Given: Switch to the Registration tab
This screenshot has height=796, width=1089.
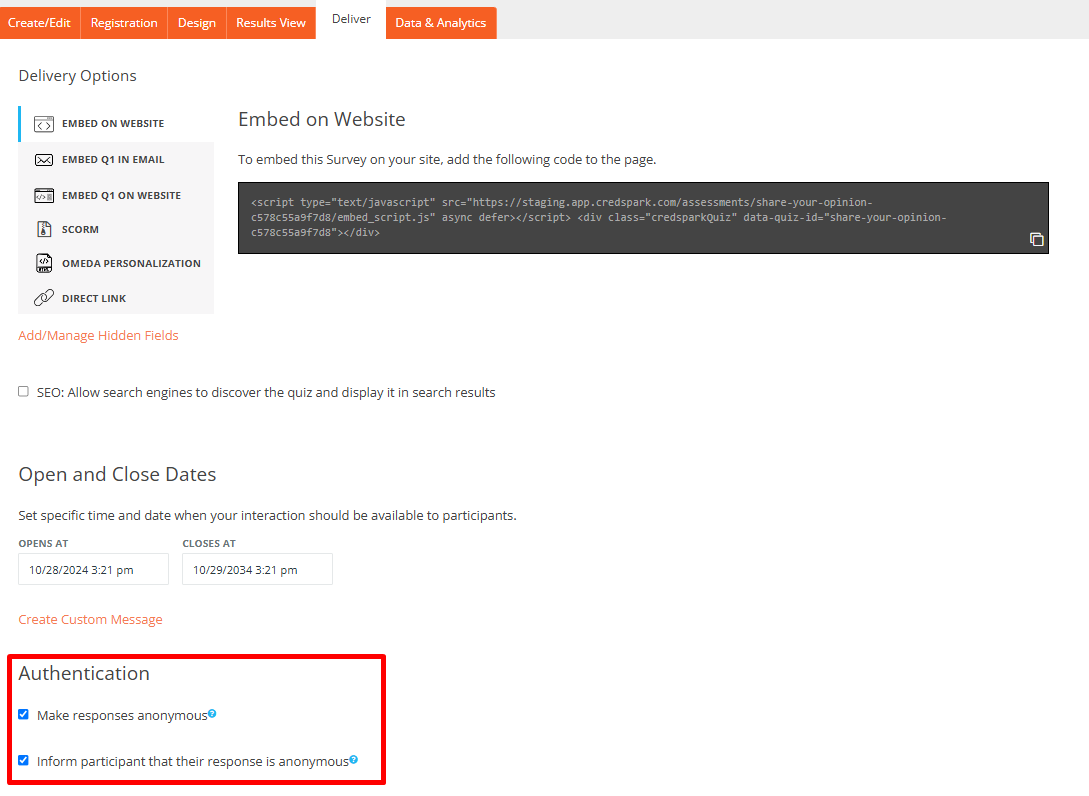Looking at the screenshot, I should point(124,23).
